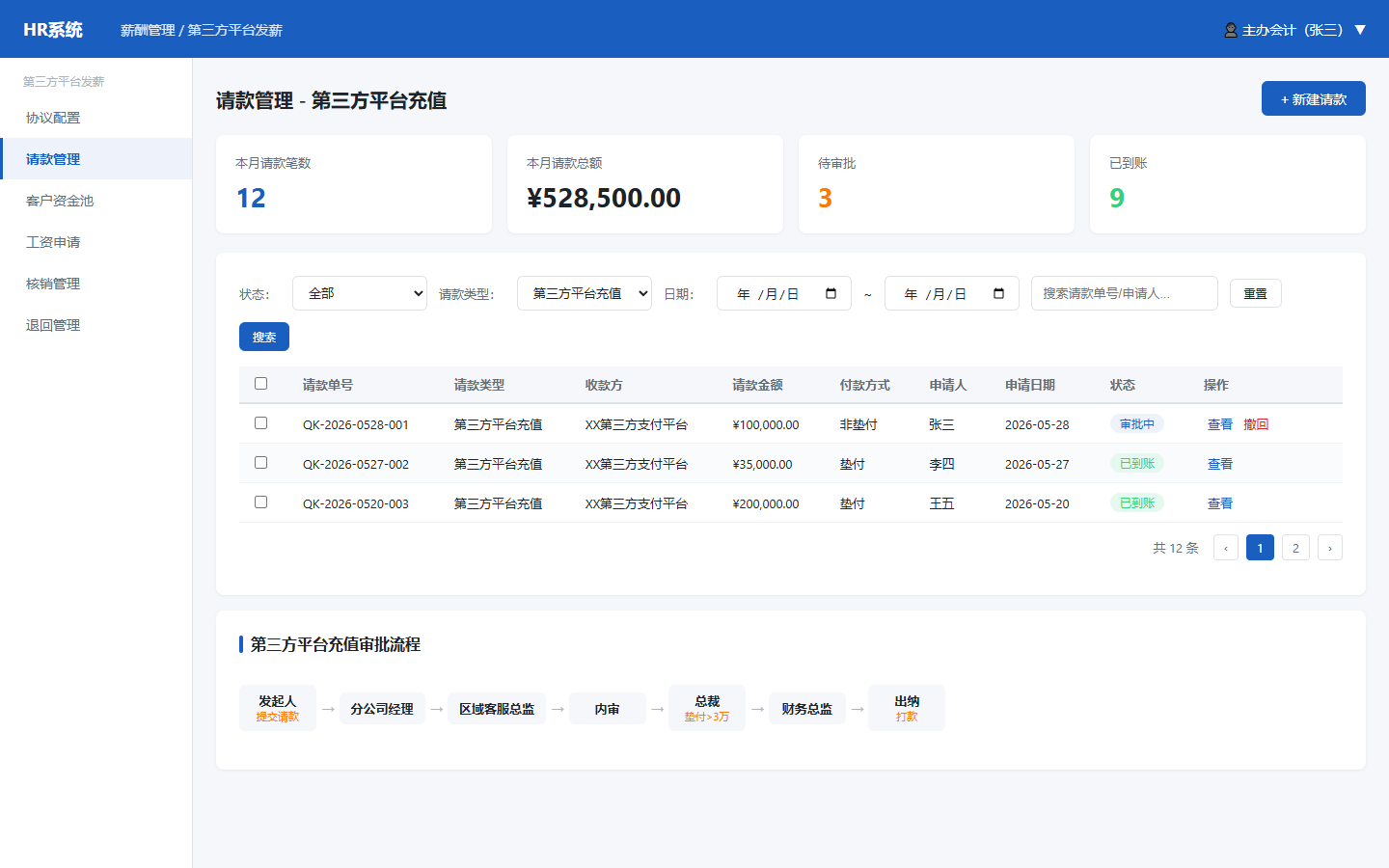
Task: Click the 申请日期 column header
Action: click(1030, 385)
